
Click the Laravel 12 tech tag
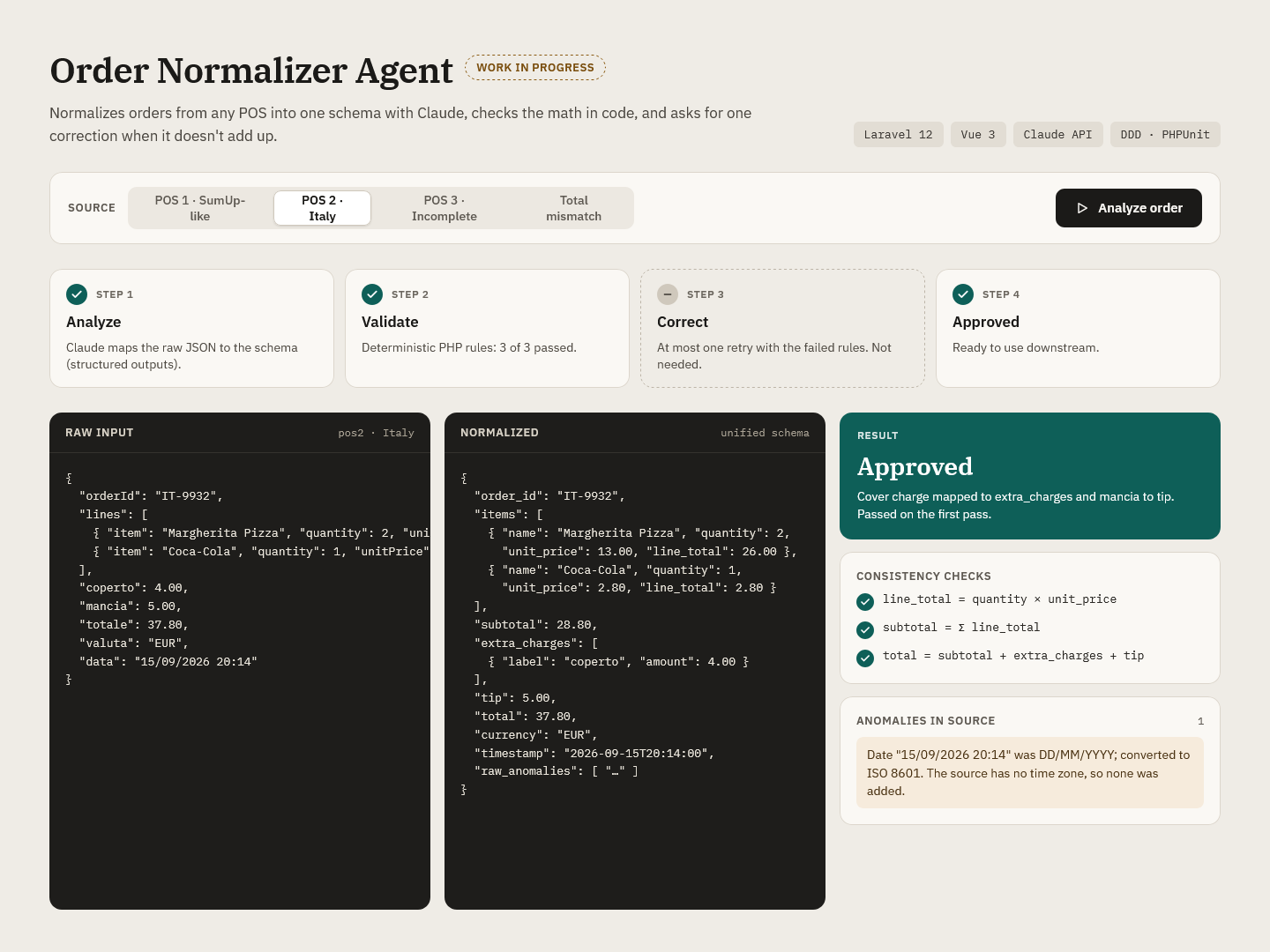(898, 134)
